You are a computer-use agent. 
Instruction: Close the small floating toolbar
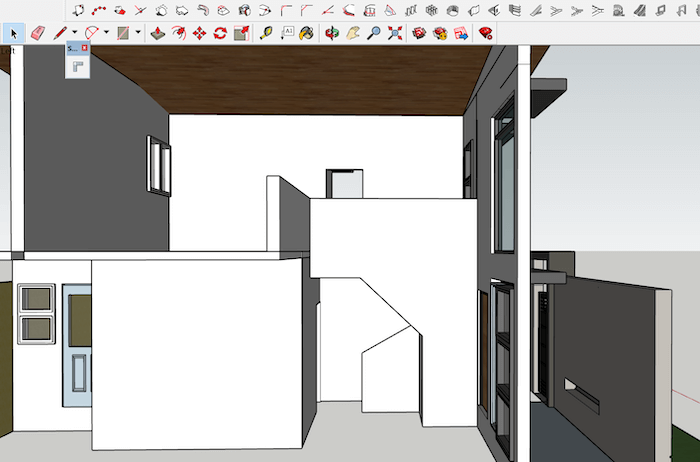point(85,47)
